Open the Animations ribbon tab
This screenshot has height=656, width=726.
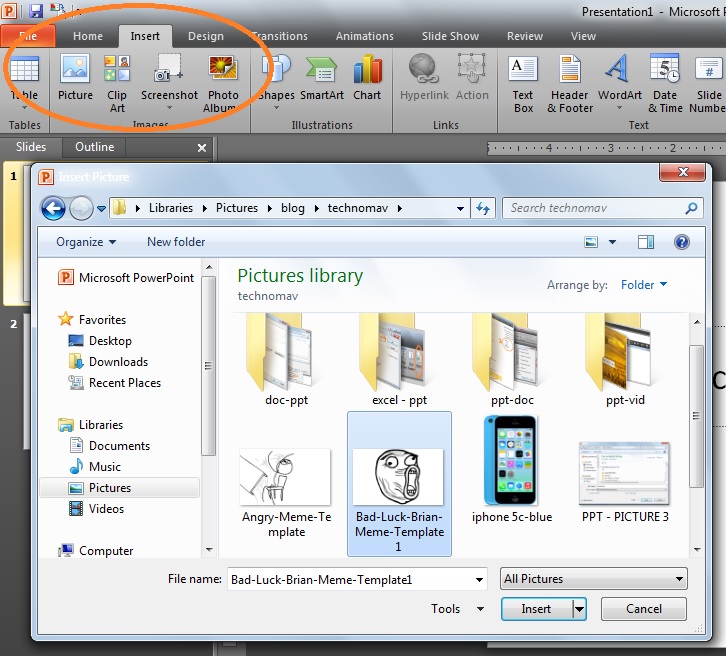364,36
